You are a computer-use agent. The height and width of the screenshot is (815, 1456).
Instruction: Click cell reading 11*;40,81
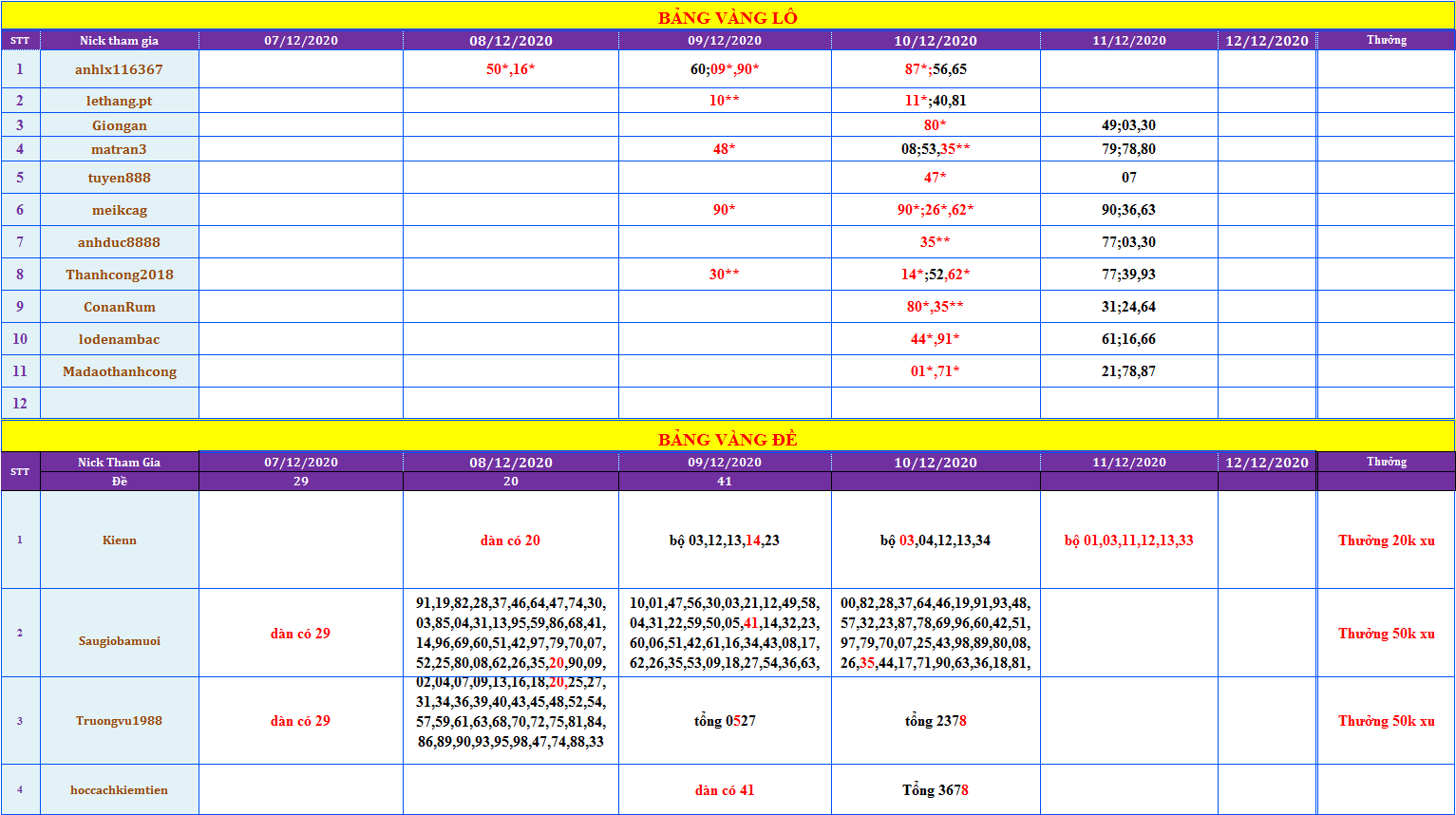coord(936,100)
